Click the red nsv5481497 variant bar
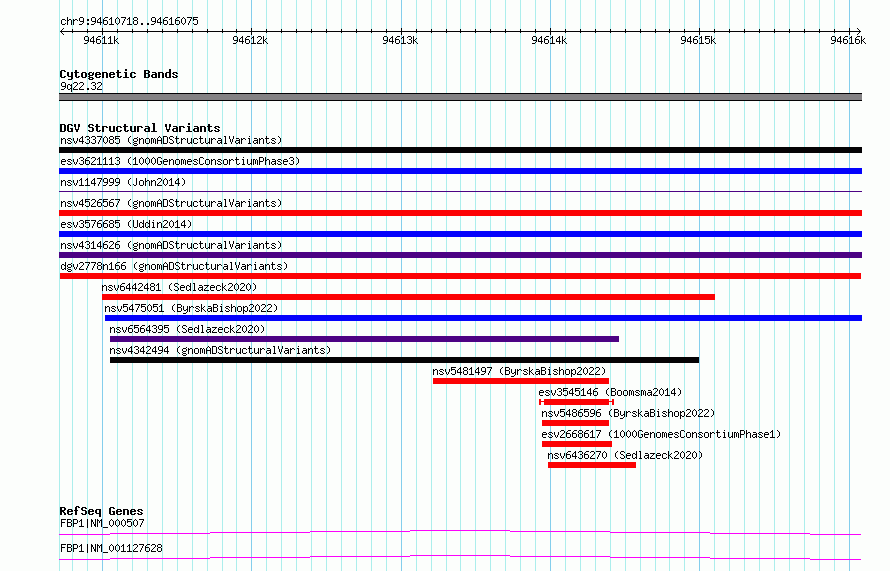This screenshot has height=571, width=890. pyautogui.click(x=520, y=381)
